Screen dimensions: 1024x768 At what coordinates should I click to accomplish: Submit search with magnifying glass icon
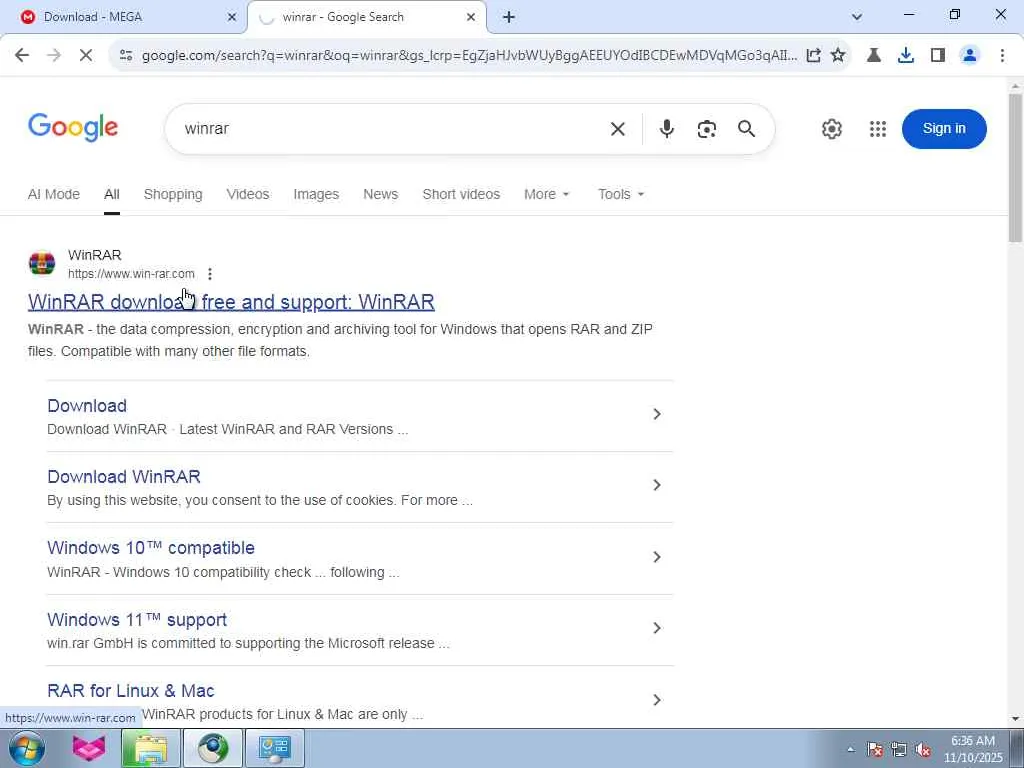[x=746, y=129]
